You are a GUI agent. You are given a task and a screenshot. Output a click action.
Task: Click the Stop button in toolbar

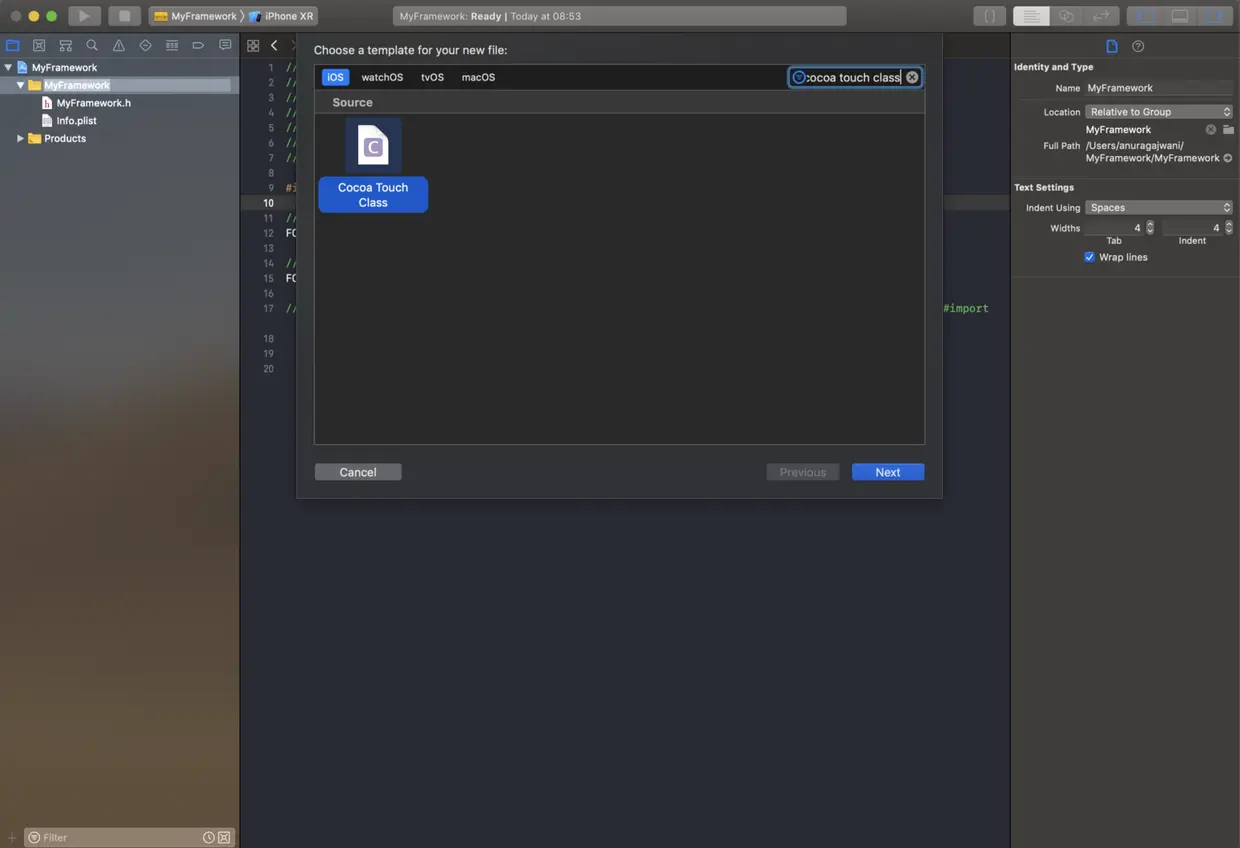pyautogui.click(x=124, y=16)
